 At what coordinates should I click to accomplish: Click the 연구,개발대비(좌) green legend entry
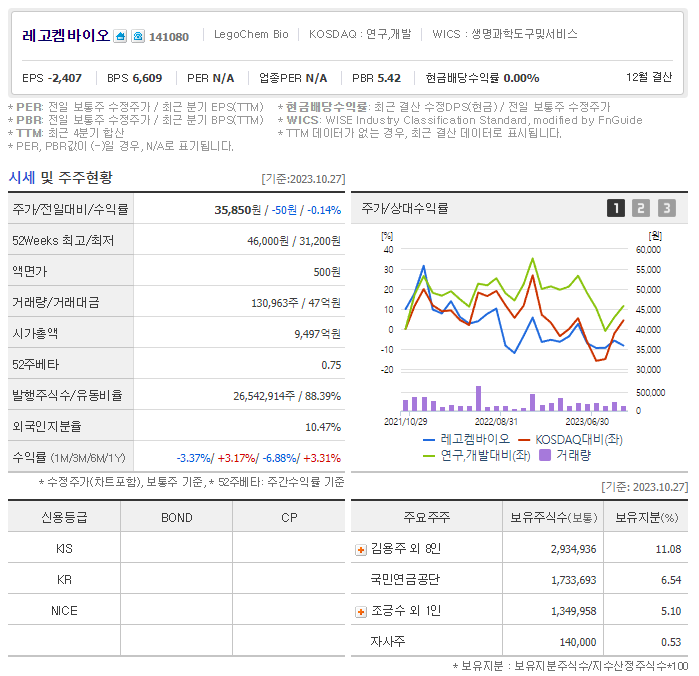(477, 455)
